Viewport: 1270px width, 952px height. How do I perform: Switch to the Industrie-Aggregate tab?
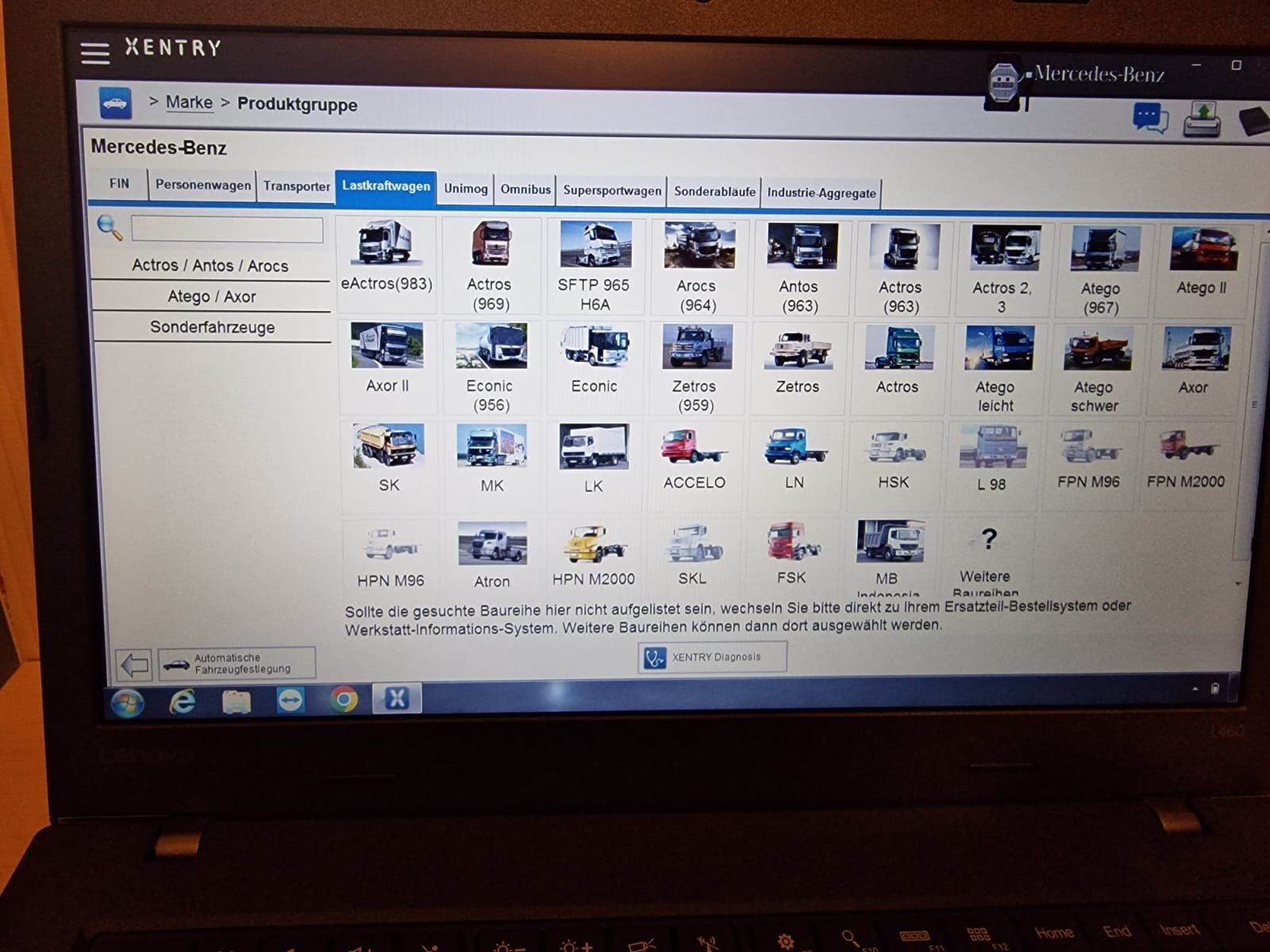tap(821, 193)
